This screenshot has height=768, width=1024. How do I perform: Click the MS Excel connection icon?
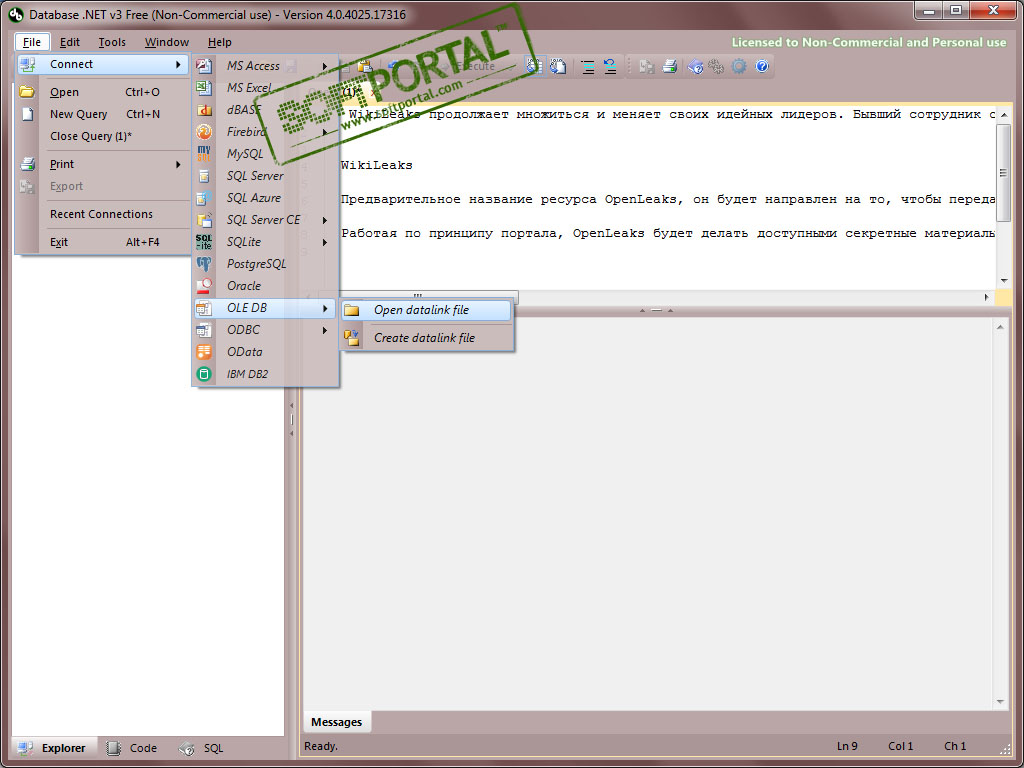[x=204, y=88]
